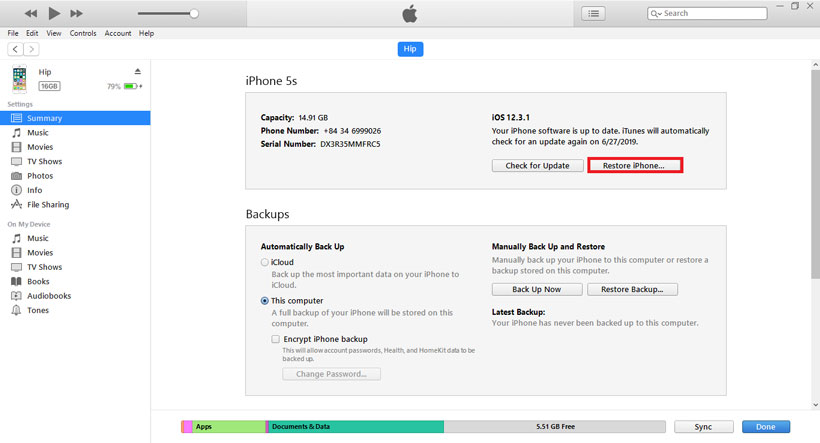The image size is (820, 443).
Task: Select This computer backup radio button
Action: point(265,301)
